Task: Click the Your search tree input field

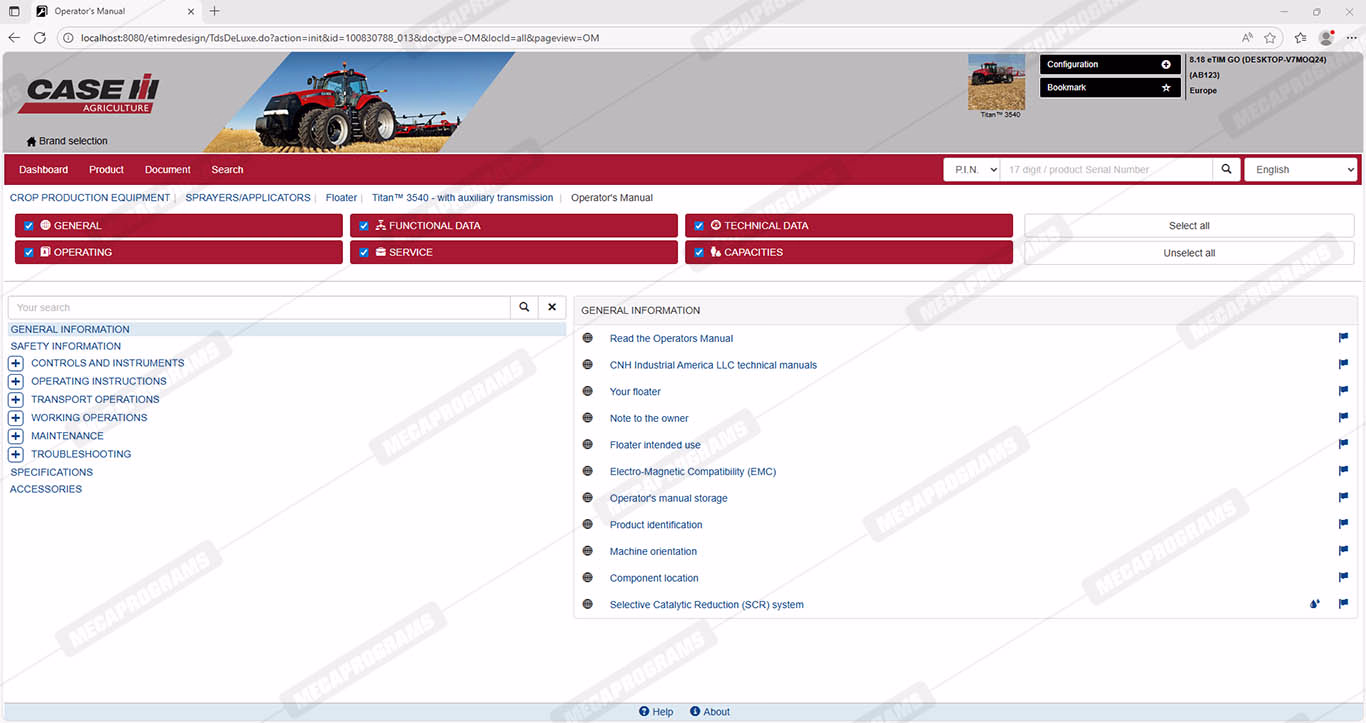Action: tap(259, 308)
